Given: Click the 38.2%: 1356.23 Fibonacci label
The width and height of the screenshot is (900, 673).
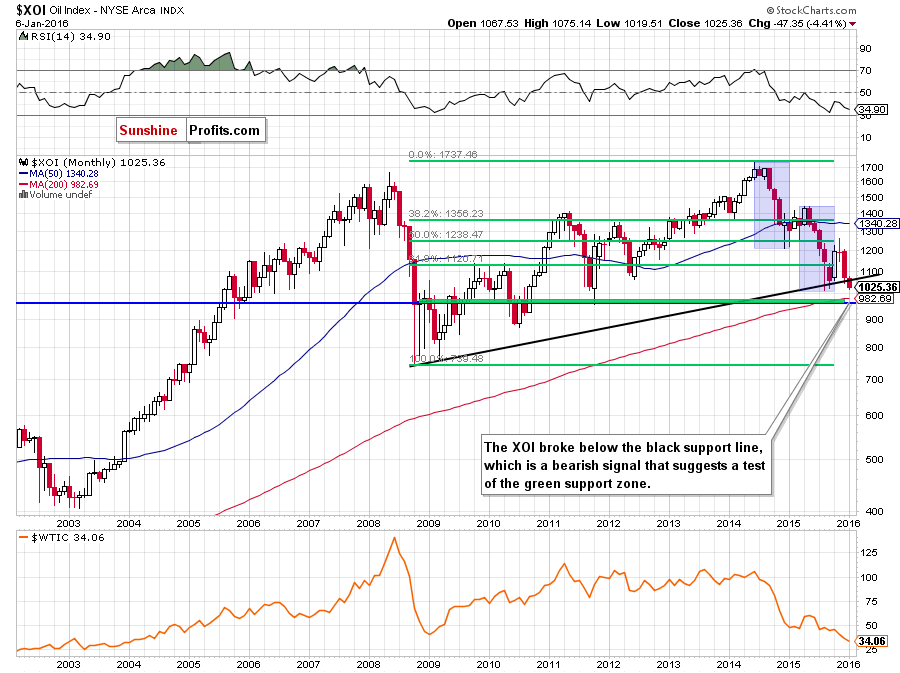Looking at the screenshot, I should 446,213.
